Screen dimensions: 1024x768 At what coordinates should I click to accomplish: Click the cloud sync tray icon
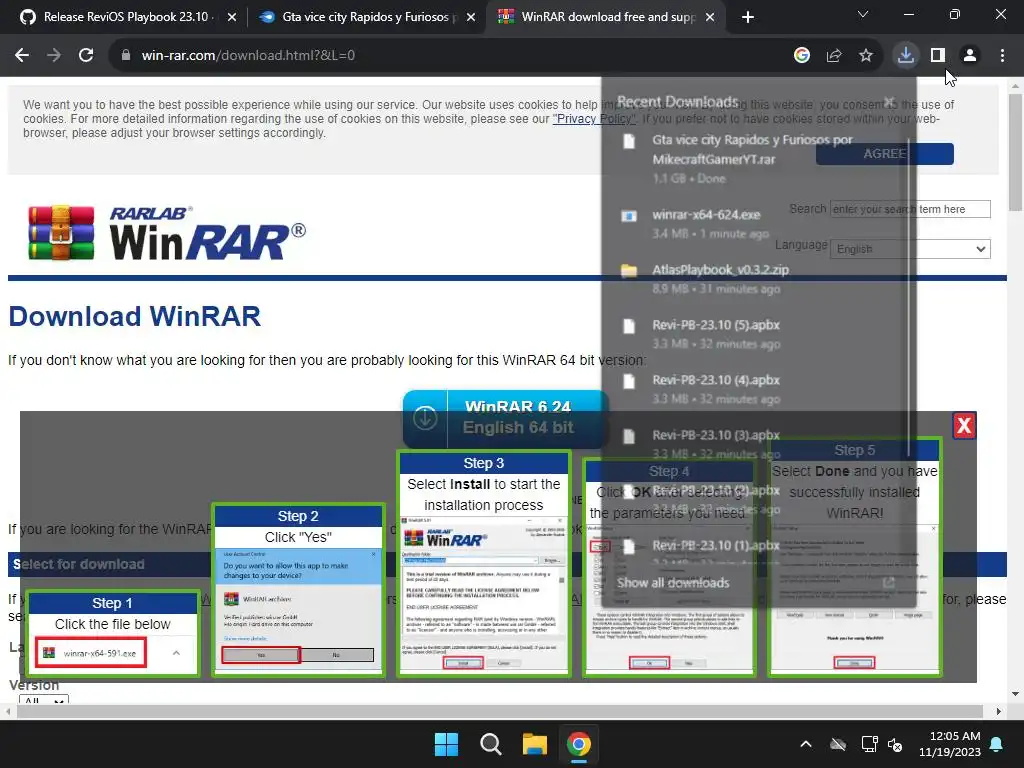point(838,744)
